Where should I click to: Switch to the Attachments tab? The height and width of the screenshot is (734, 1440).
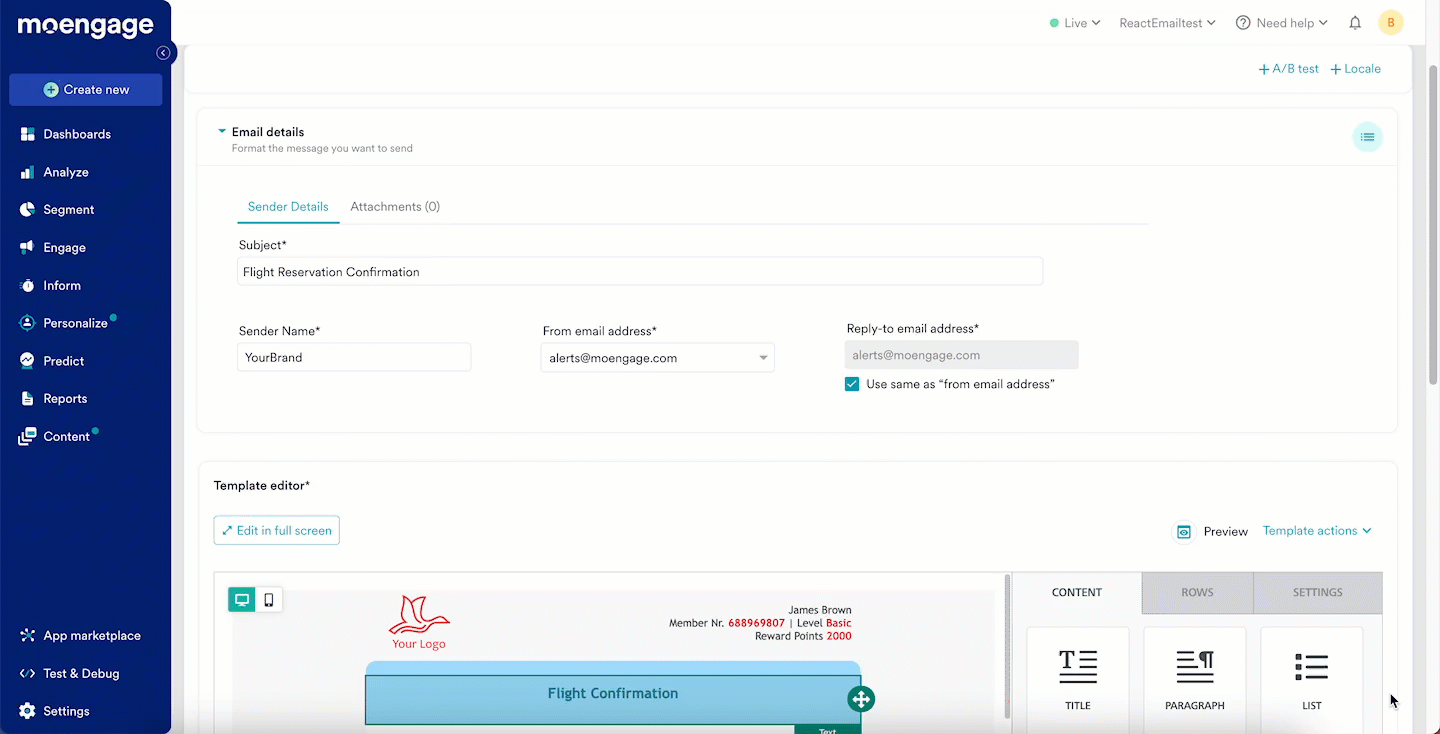pos(394,206)
